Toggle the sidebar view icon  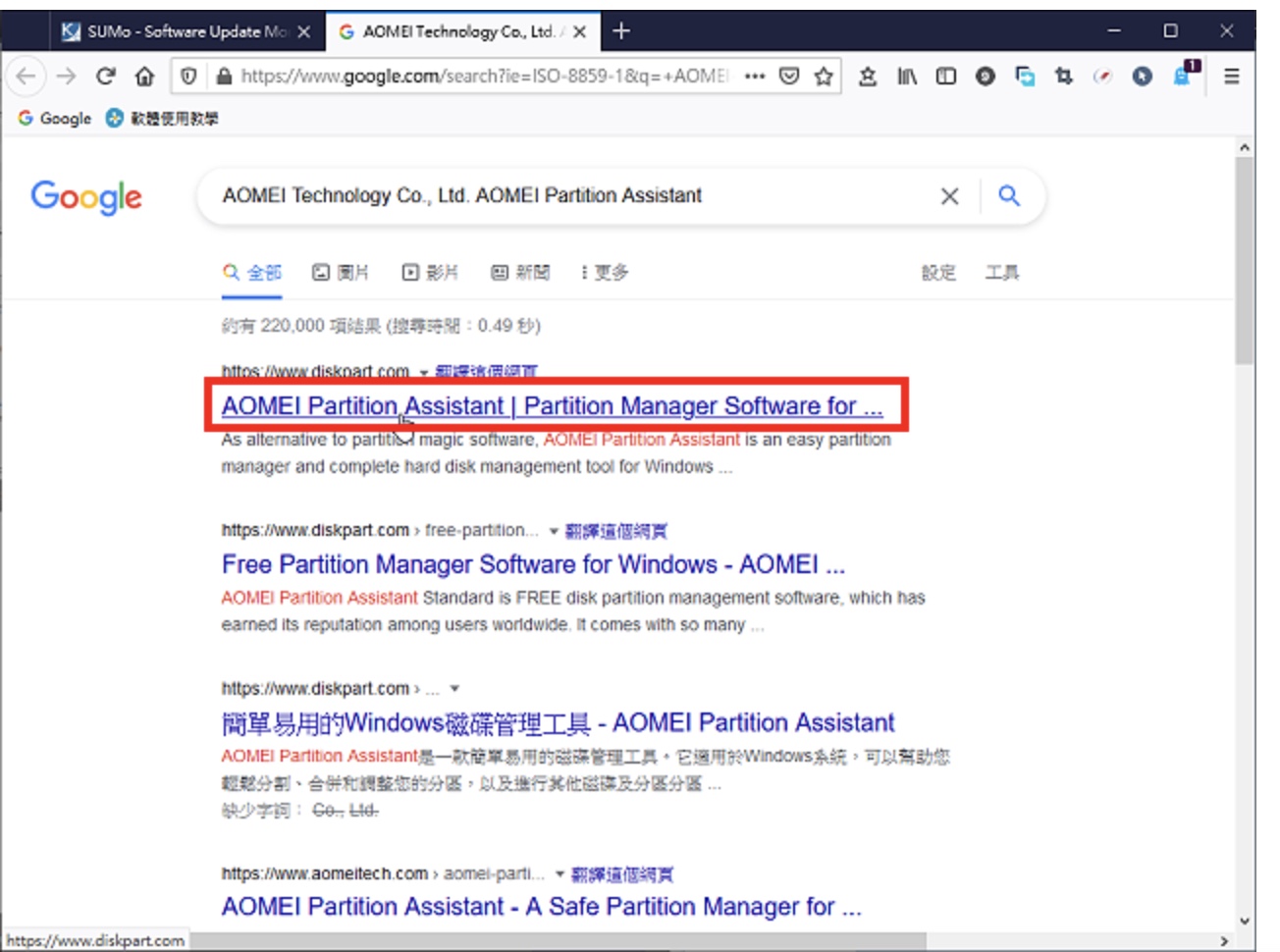pos(946,77)
